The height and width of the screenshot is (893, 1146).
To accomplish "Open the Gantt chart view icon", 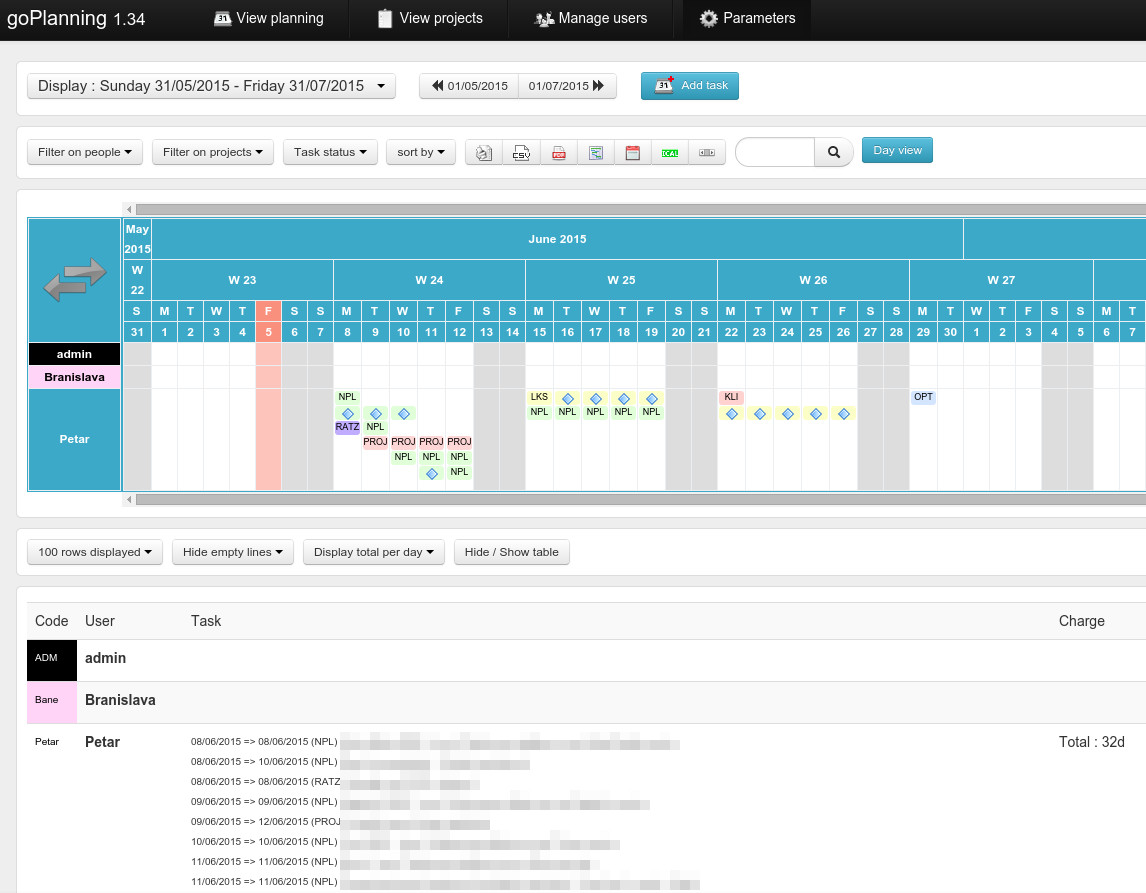I will (596, 152).
